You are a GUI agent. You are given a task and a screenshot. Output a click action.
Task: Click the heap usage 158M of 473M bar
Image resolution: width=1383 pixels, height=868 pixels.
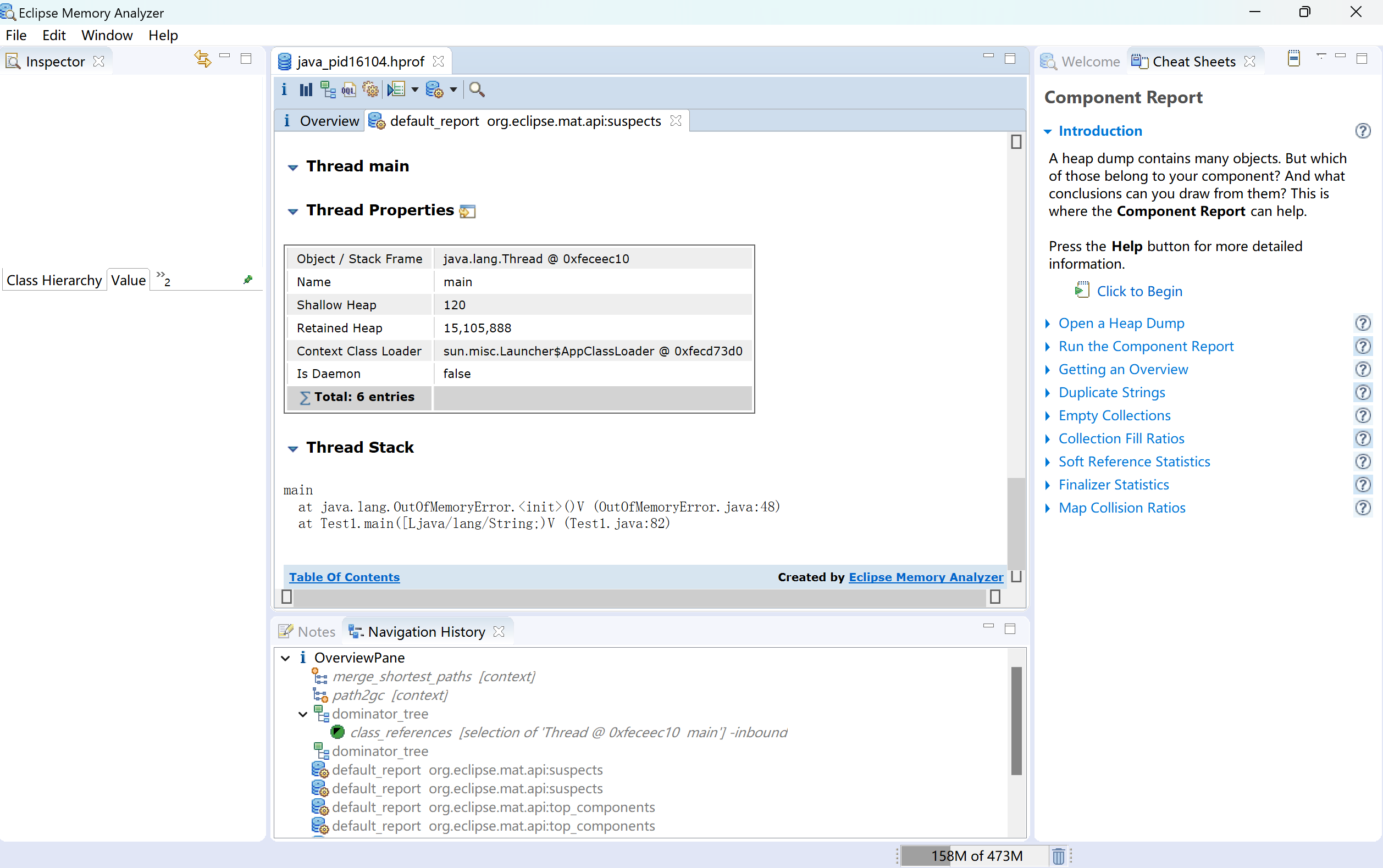pos(976,856)
